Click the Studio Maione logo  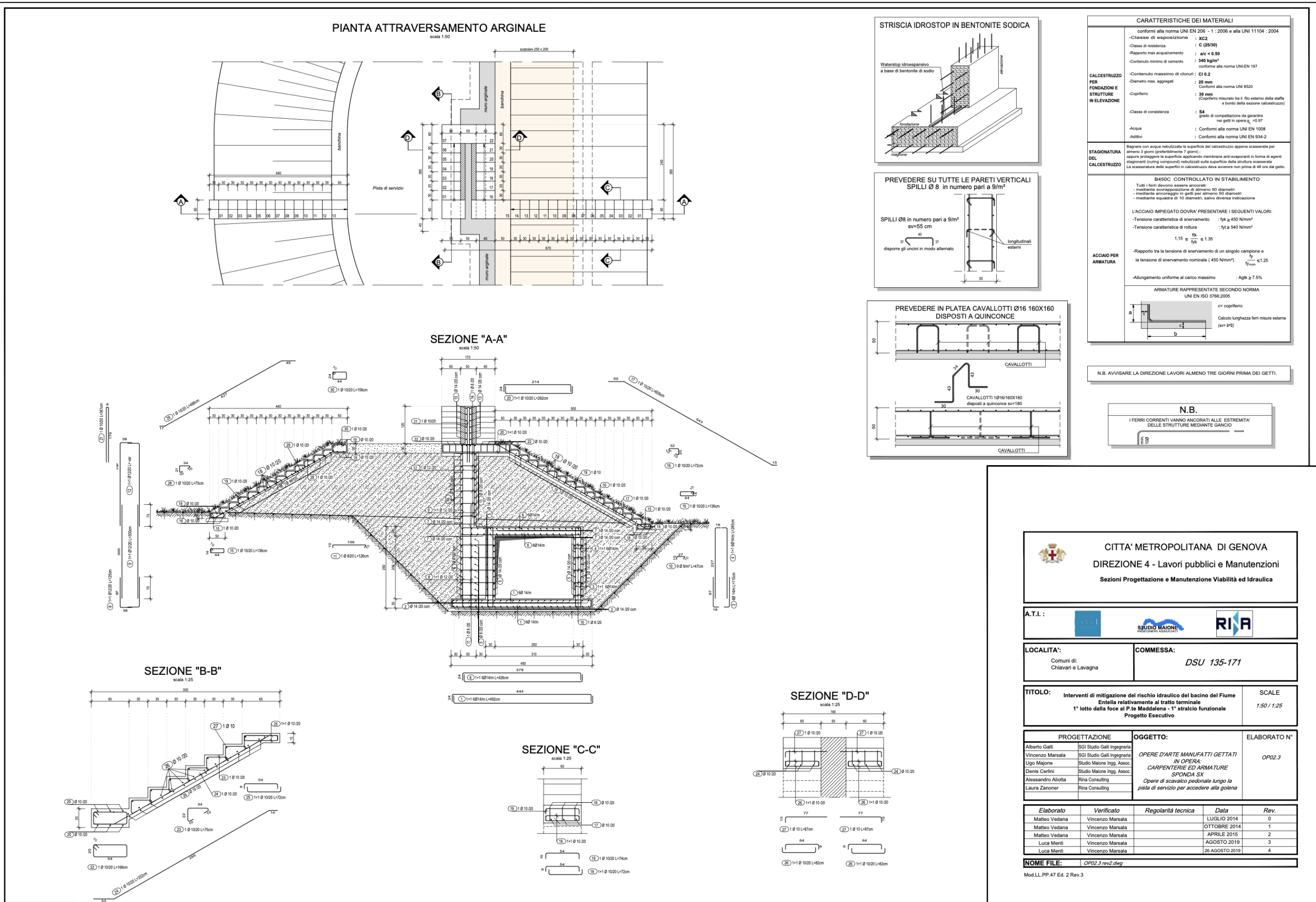[1160, 625]
